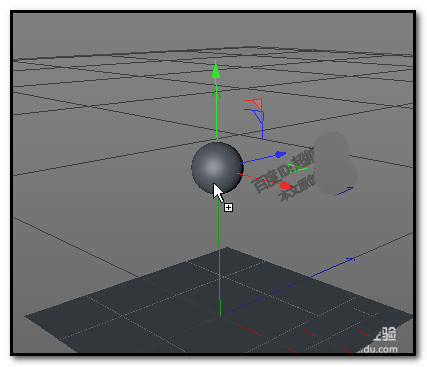Click the sphere's blue Z-axis arrowhead
This screenshot has height=367, width=427.
tap(280, 154)
